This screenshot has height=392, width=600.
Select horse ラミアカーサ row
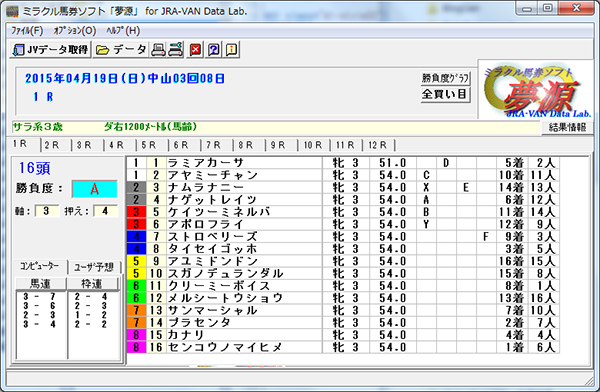(x=342, y=163)
